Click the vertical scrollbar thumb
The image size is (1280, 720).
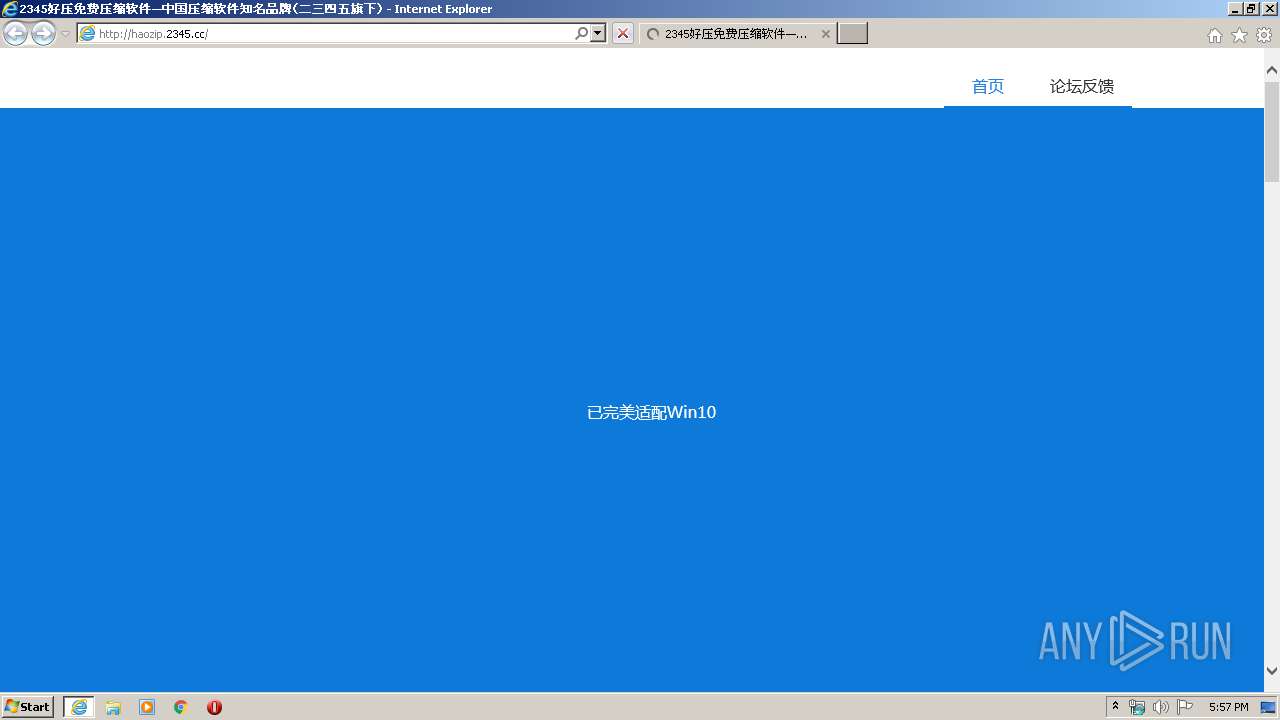click(1272, 131)
